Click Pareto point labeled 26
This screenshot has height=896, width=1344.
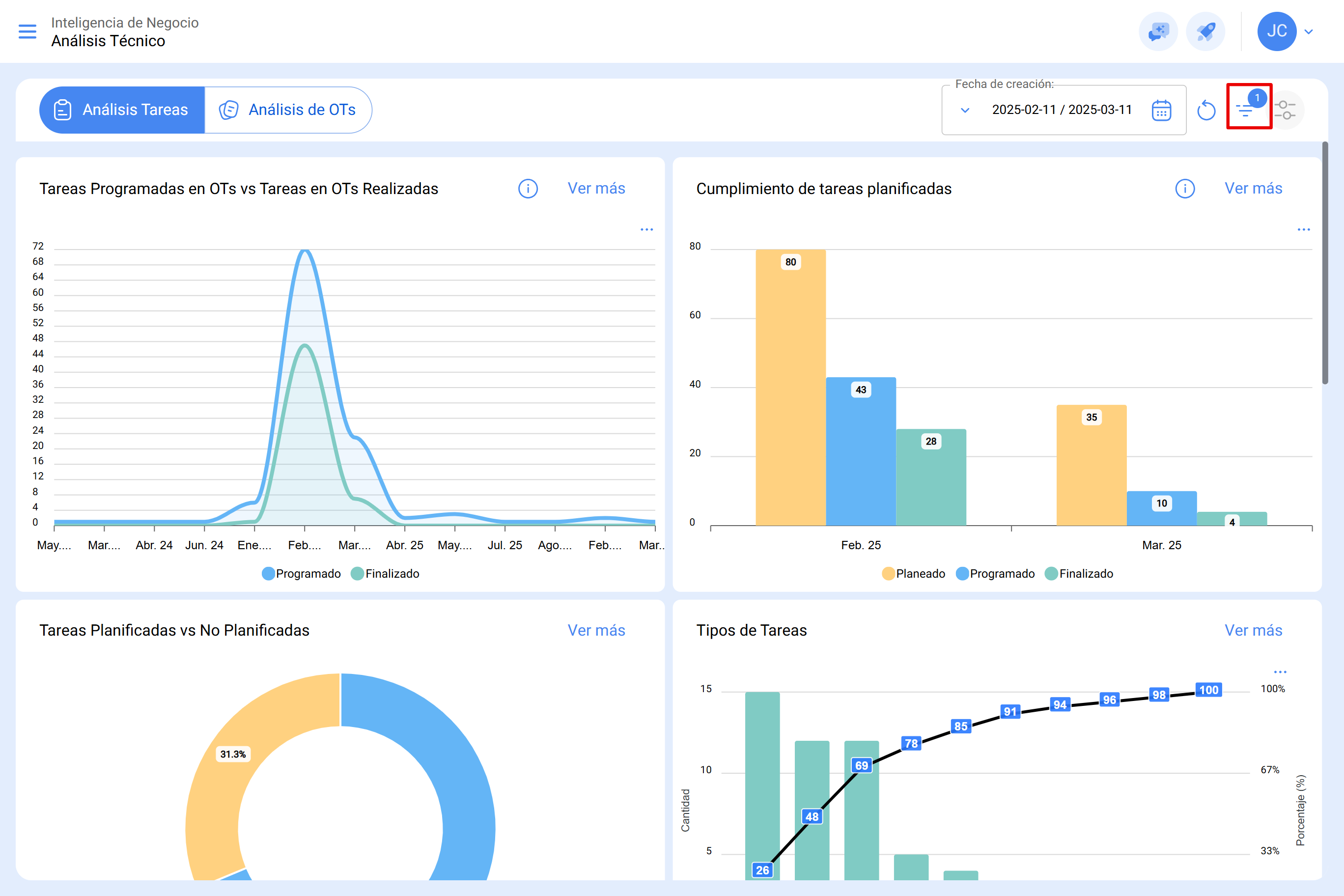click(762, 870)
